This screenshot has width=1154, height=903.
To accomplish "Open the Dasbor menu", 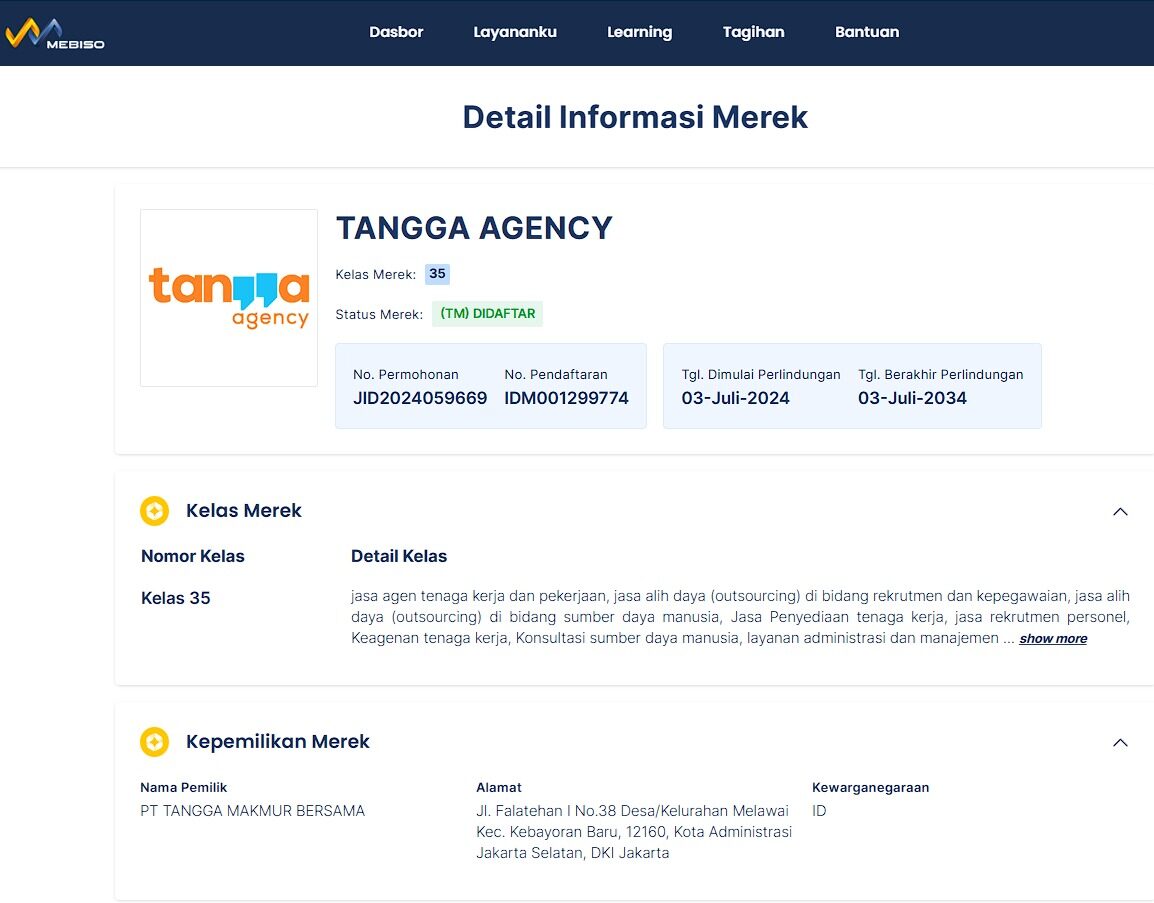I will pyautogui.click(x=396, y=32).
